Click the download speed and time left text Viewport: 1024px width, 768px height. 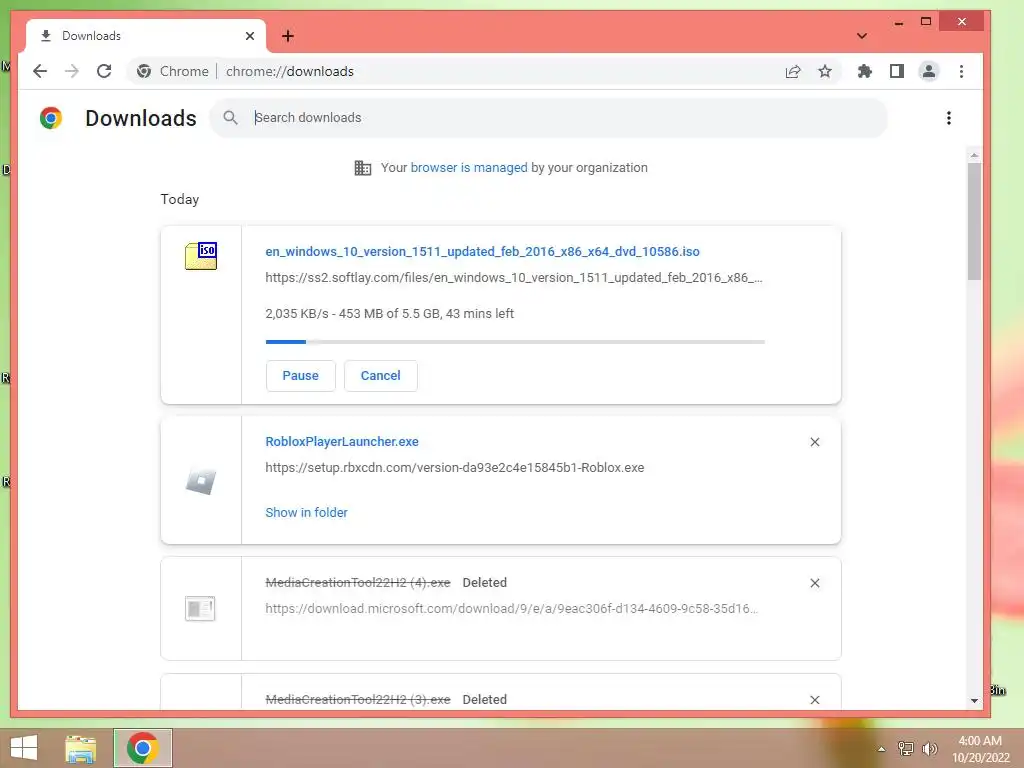click(x=389, y=313)
